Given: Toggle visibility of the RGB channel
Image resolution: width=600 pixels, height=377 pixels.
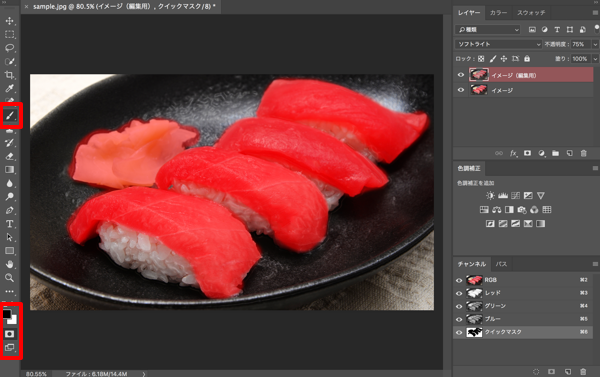Looking at the screenshot, I should tap(459, 280).
